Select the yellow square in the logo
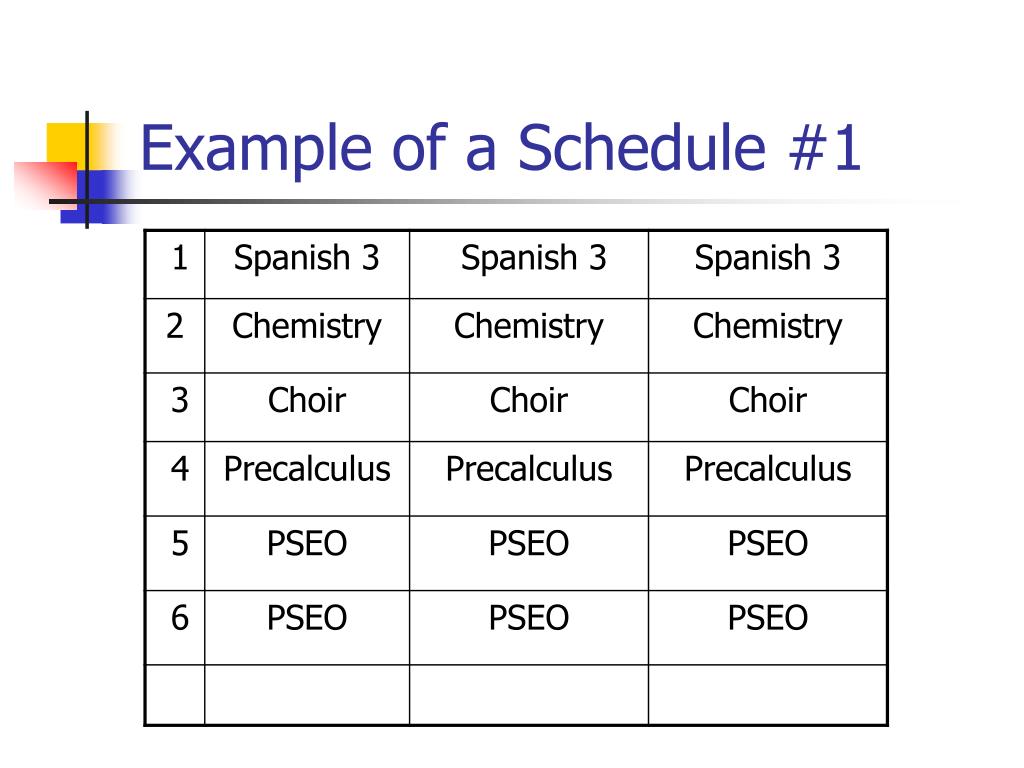This screenshot has width=1024, height=768. [x=67, y=143]
